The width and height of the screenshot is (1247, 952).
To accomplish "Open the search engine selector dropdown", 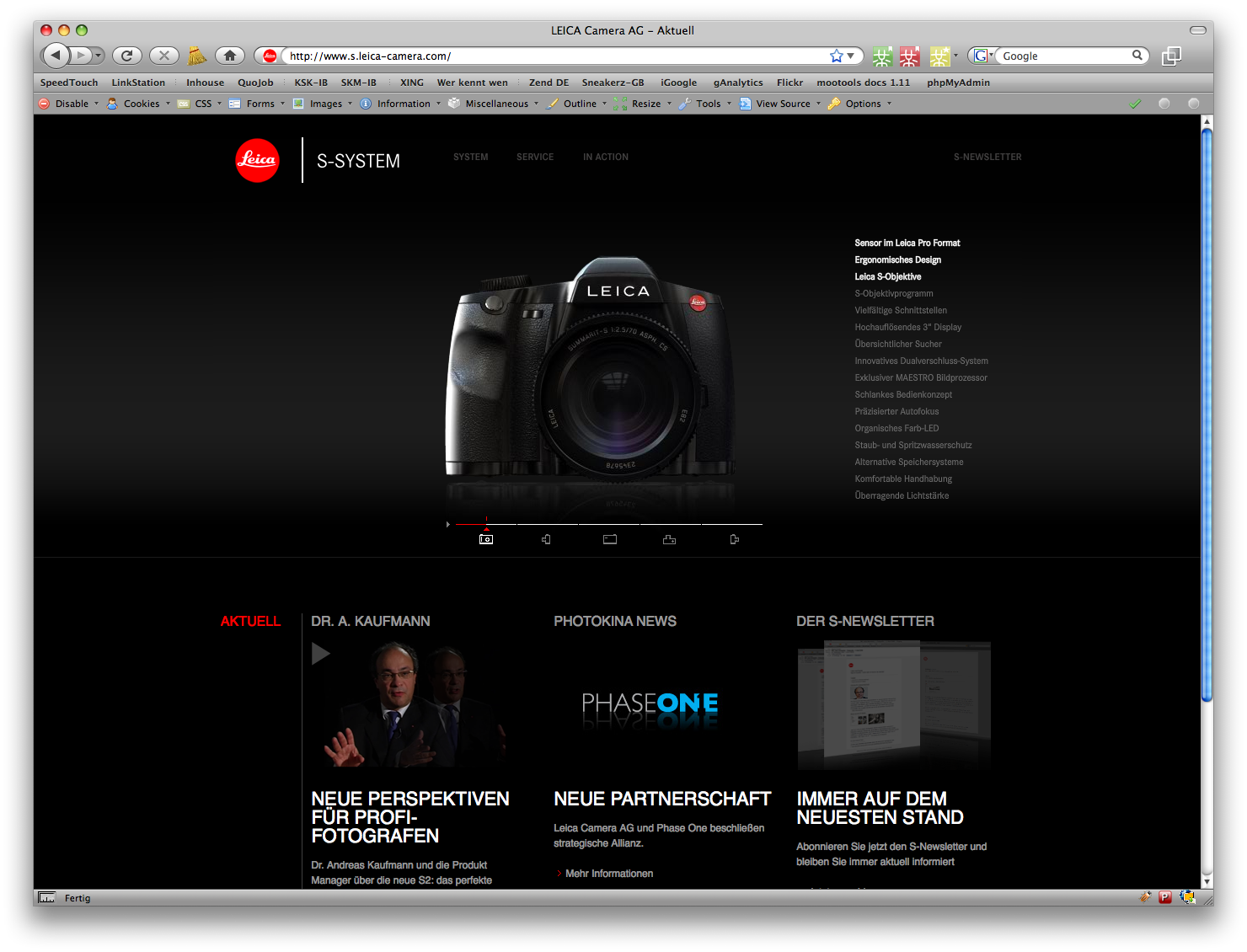I will click(982, 56).
